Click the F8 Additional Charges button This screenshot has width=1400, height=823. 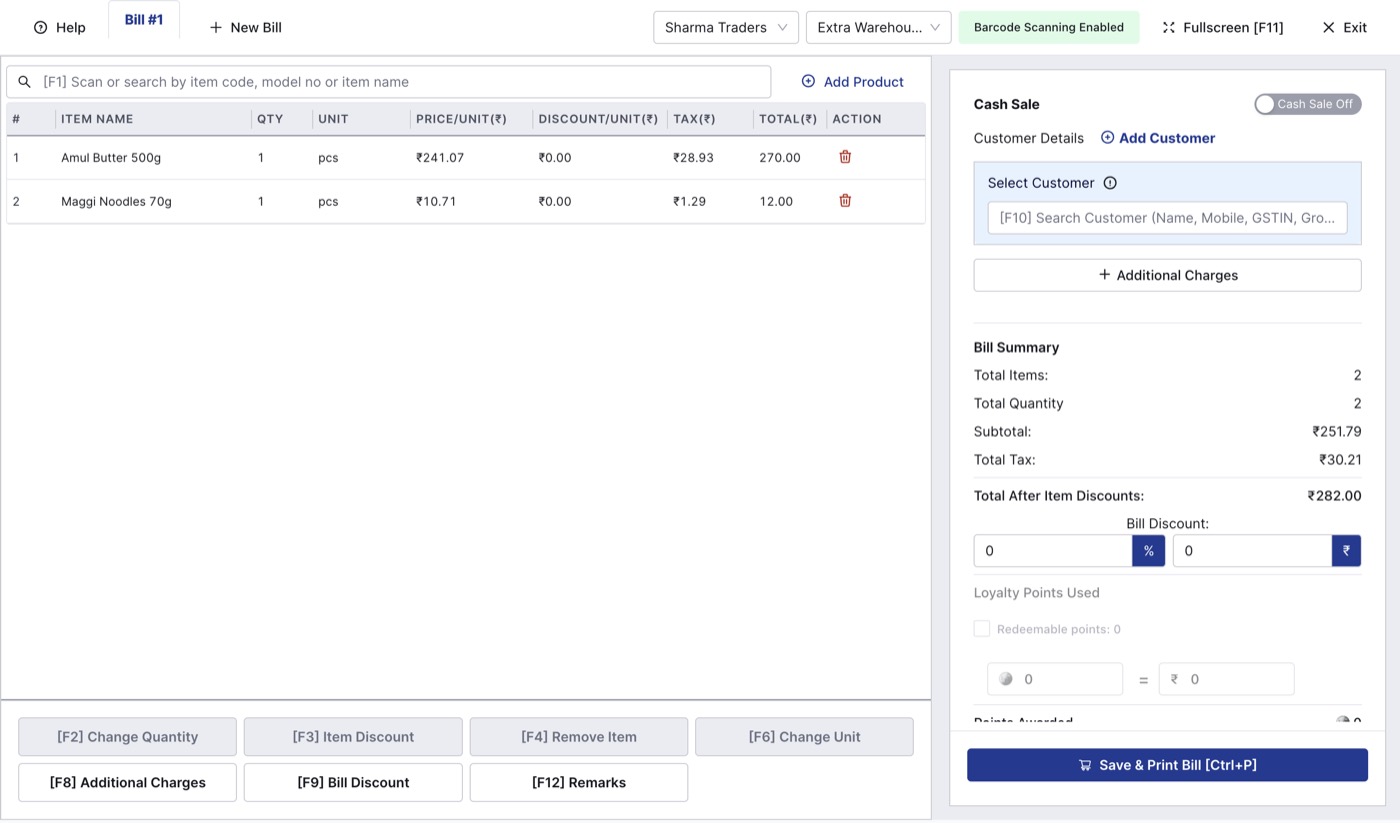coord(128,783)
